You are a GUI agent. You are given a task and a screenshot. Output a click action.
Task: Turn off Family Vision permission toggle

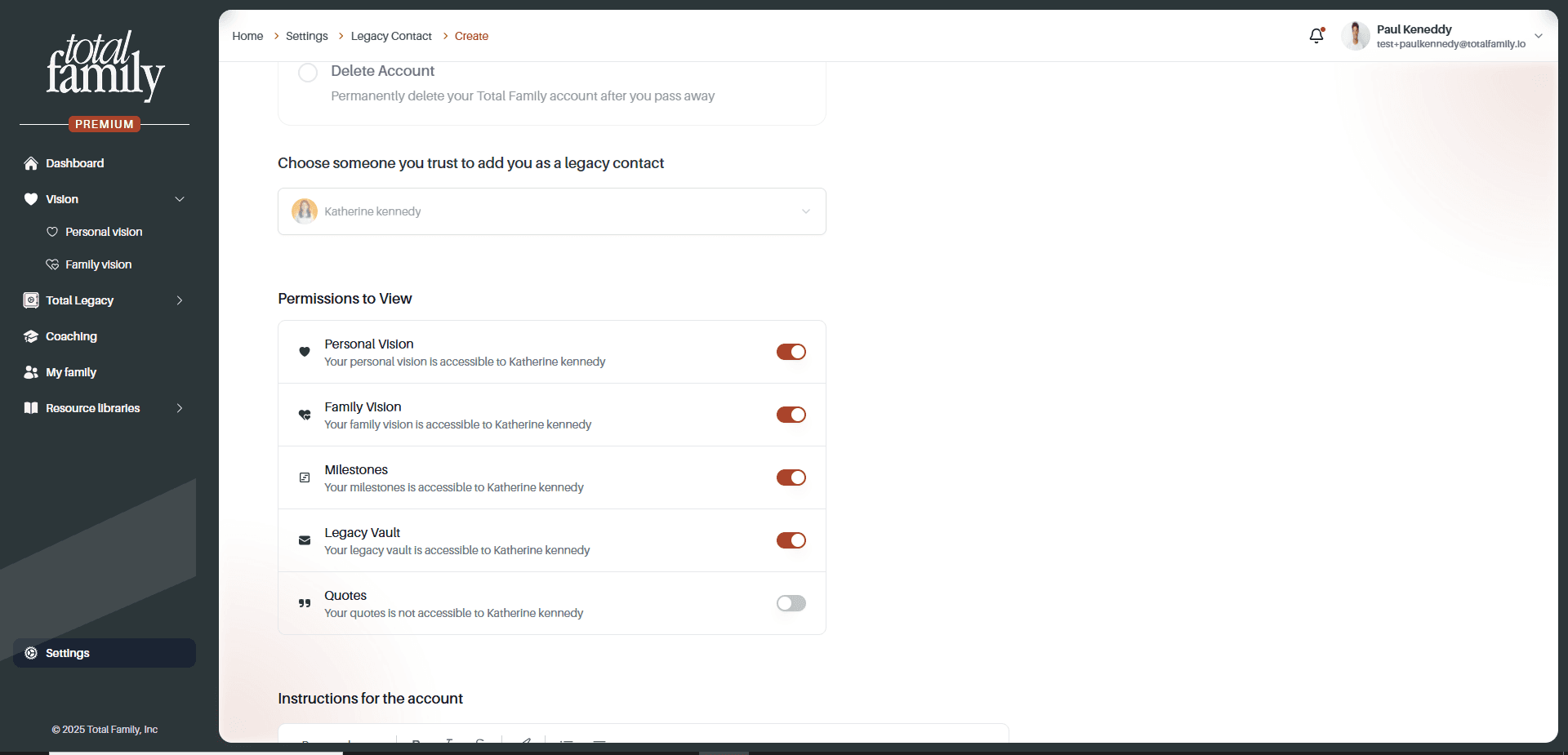pyautogui.click(x=791, y=415)
